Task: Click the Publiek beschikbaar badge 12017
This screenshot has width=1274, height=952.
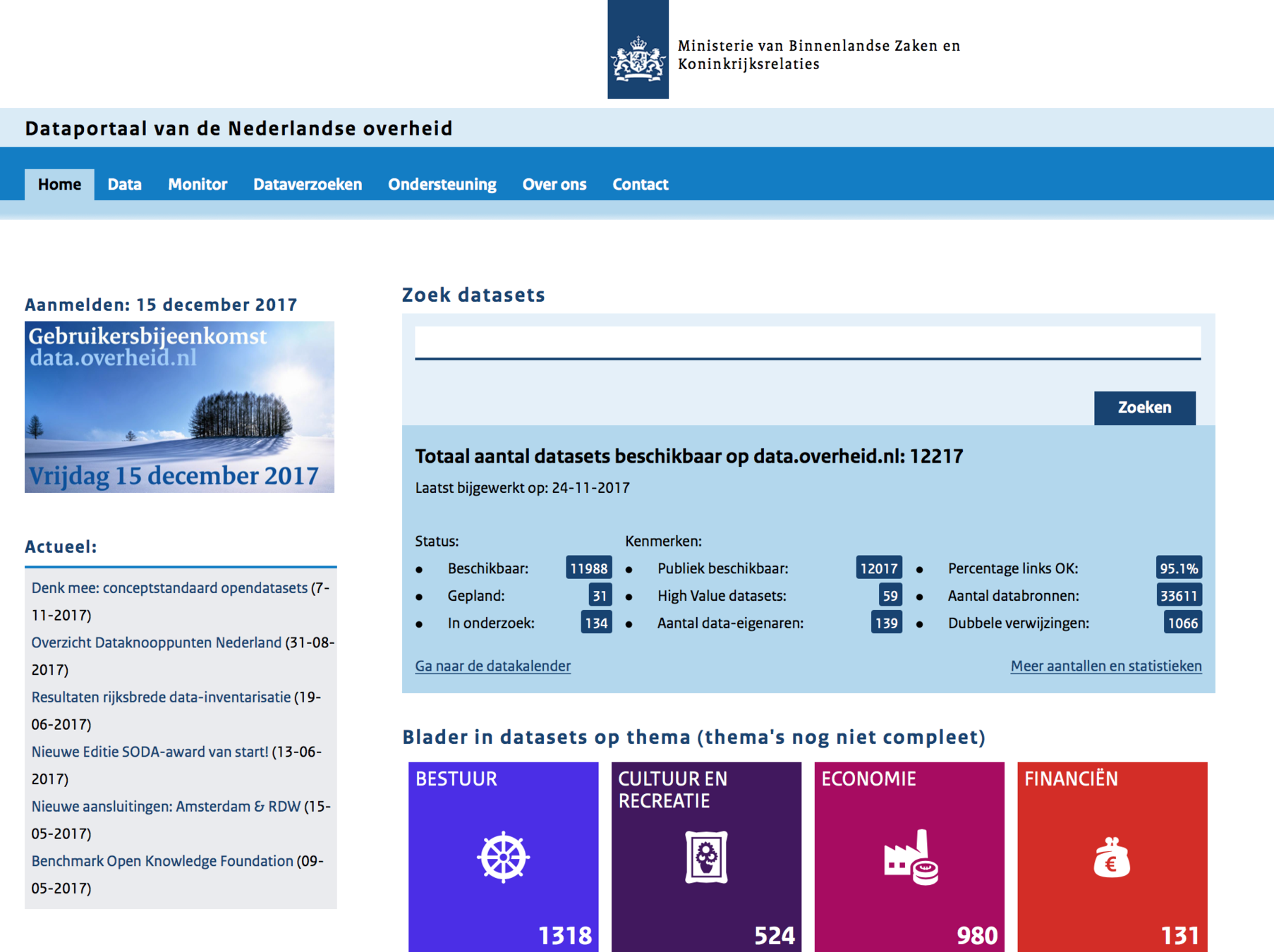Action: (879, 568)
